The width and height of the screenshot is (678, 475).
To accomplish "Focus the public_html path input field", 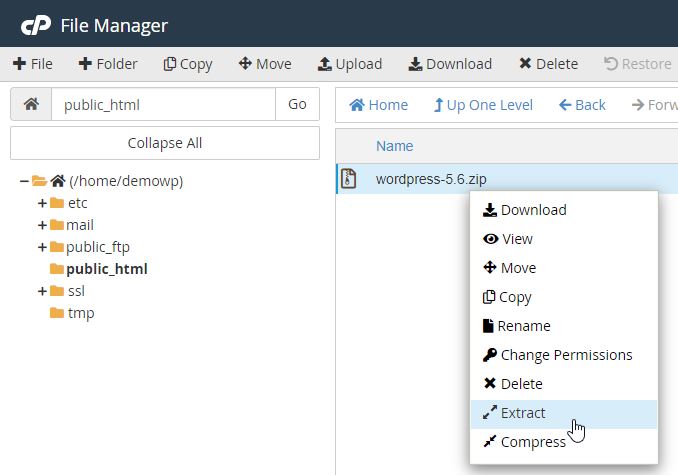I will (x=163, y=104).
